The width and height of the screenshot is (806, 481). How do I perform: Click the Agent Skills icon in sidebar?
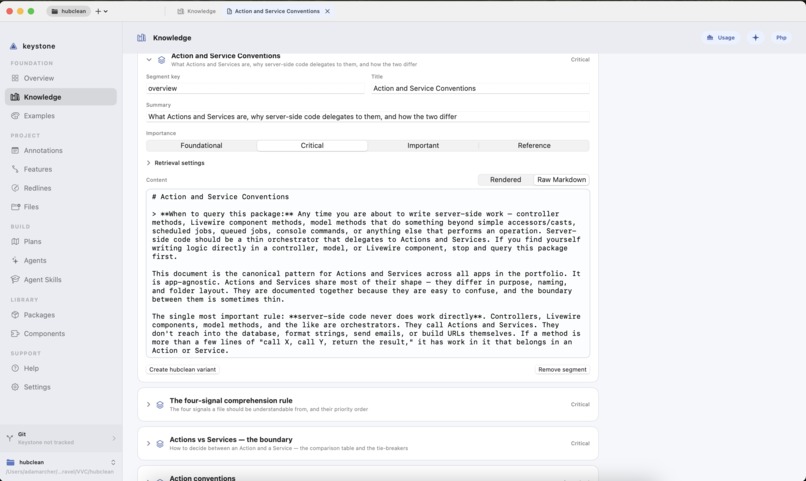[x=15, y=280]
